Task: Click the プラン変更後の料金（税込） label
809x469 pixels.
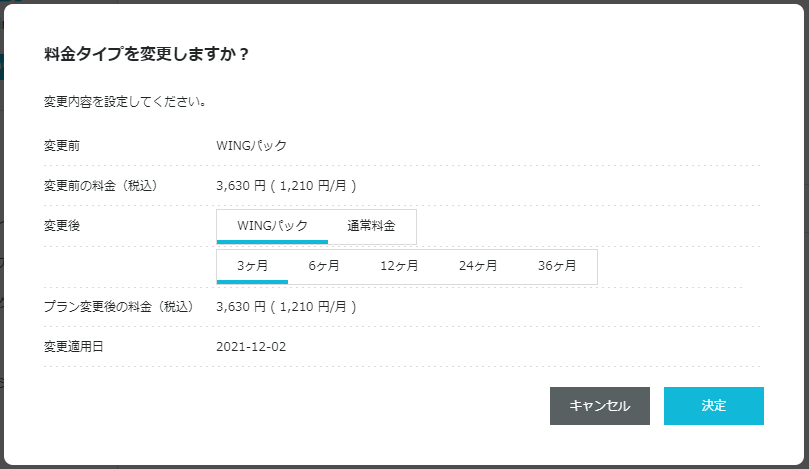Action: (x=118, y=306)
